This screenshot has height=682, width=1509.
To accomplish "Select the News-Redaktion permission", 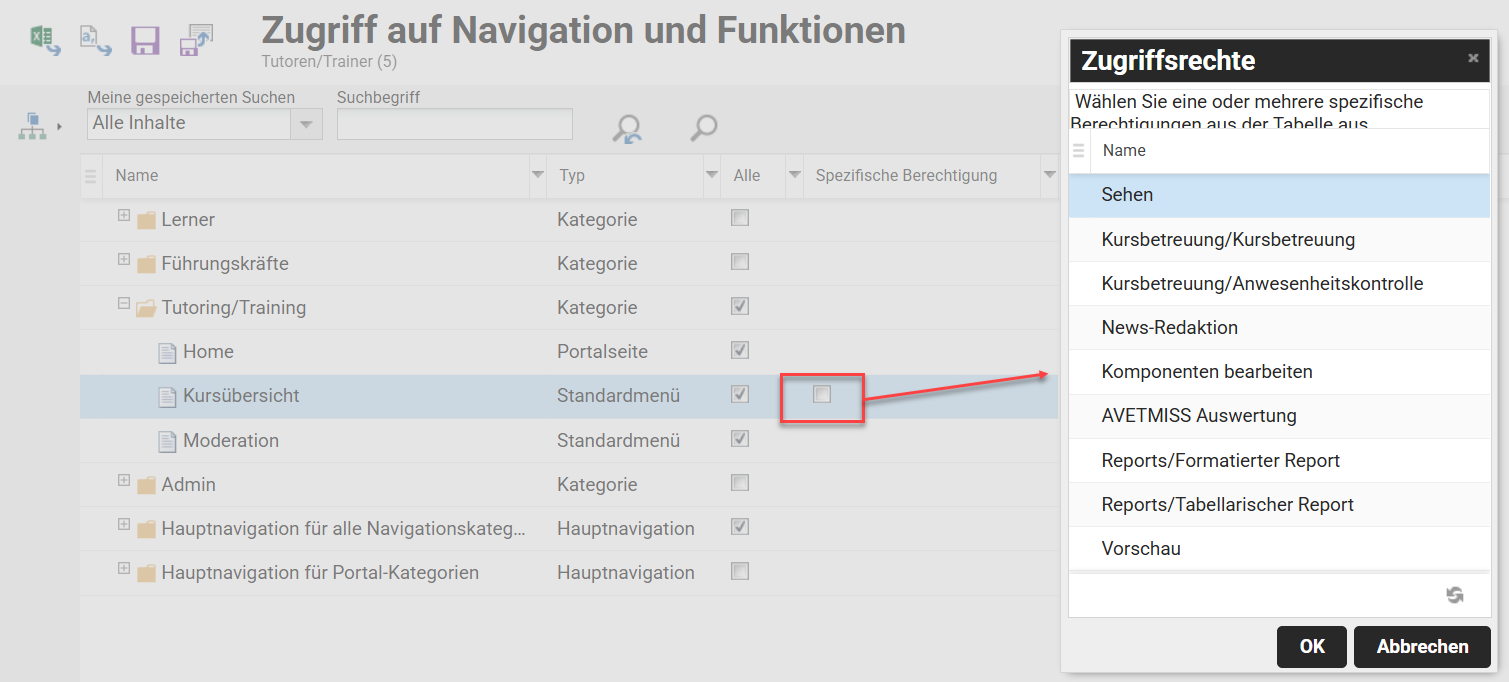I will 1279,328.
